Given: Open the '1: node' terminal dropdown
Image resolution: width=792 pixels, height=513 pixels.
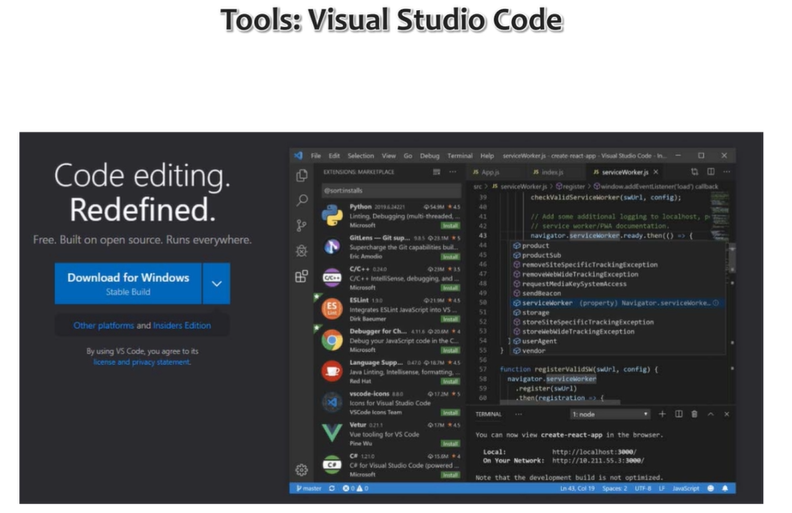Looking at the screenshot, I should (610, 414).
